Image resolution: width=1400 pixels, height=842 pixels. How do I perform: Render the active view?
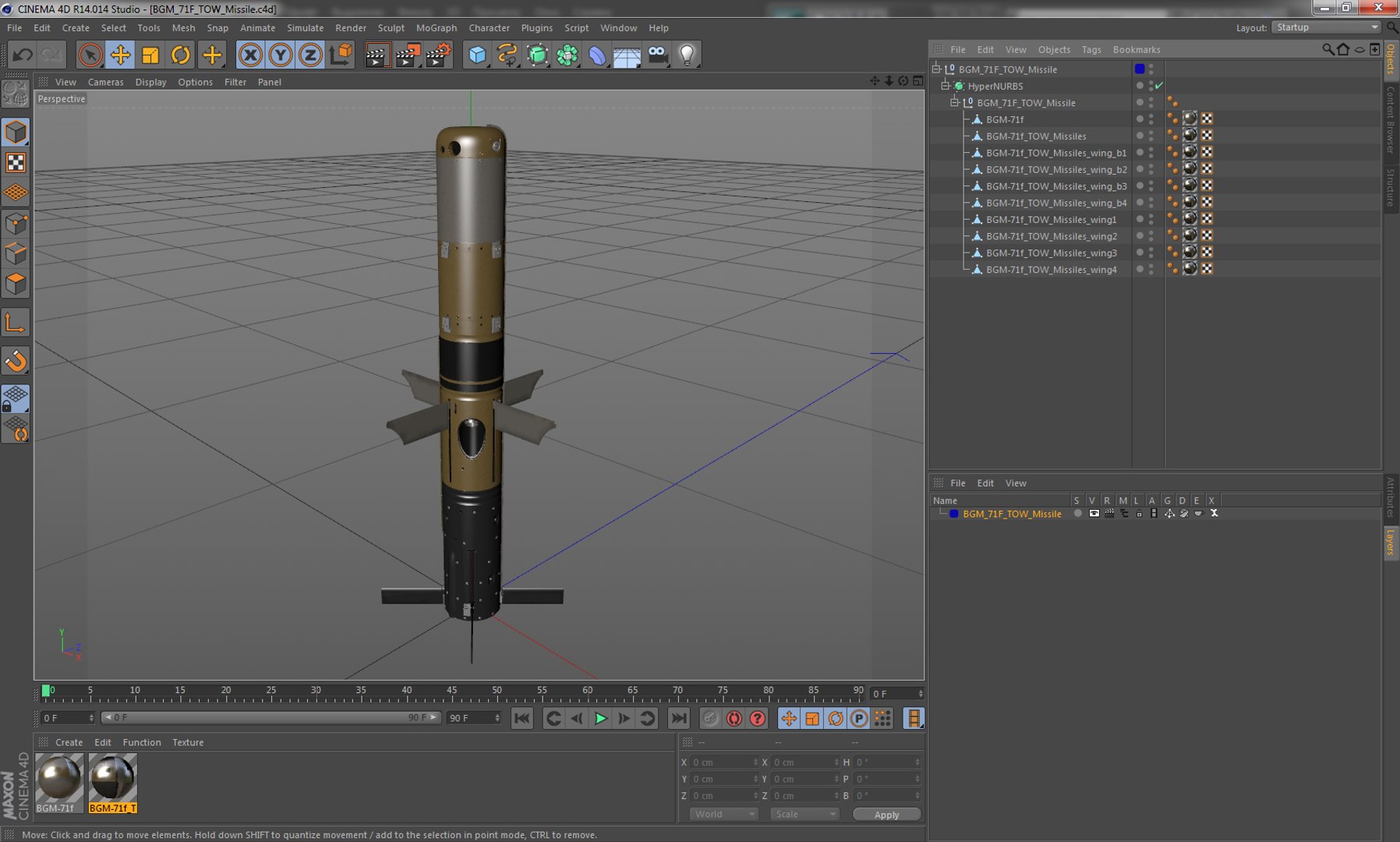pos(377,55)
